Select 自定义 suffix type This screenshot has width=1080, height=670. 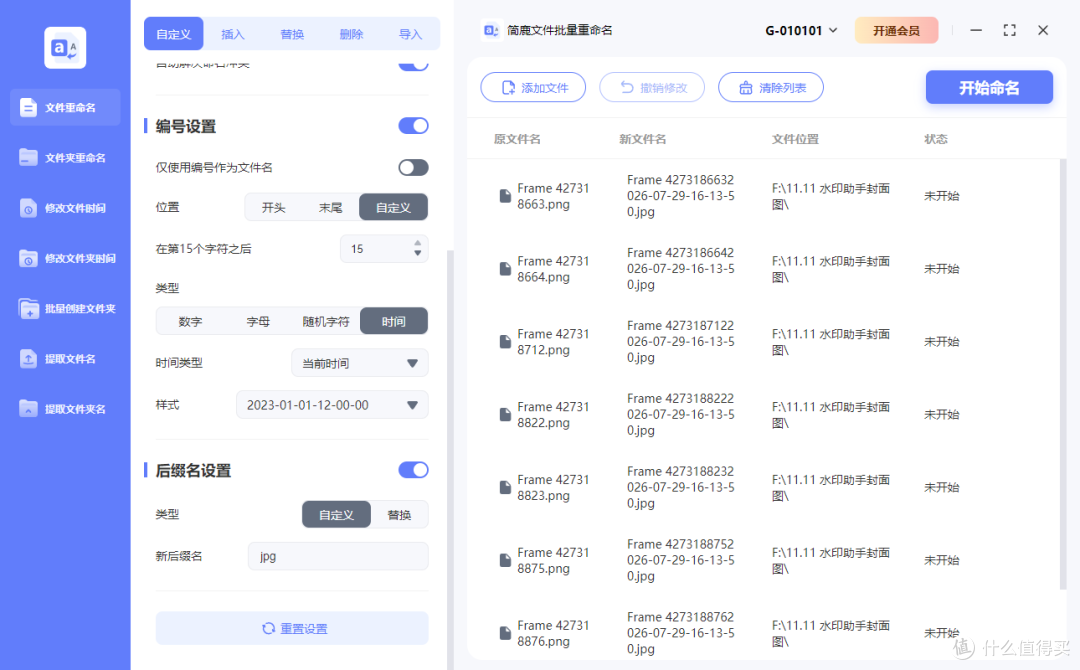click(336, 514)
